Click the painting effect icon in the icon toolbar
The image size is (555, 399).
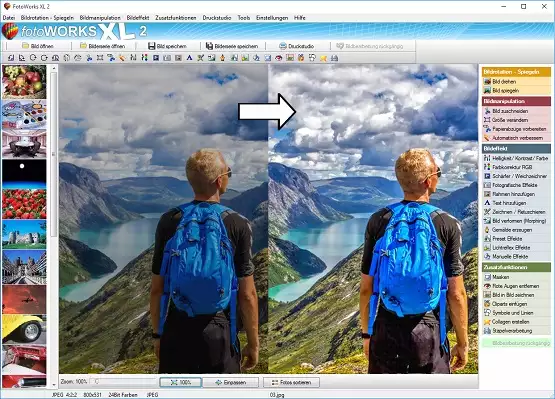(x=223, y=57)
